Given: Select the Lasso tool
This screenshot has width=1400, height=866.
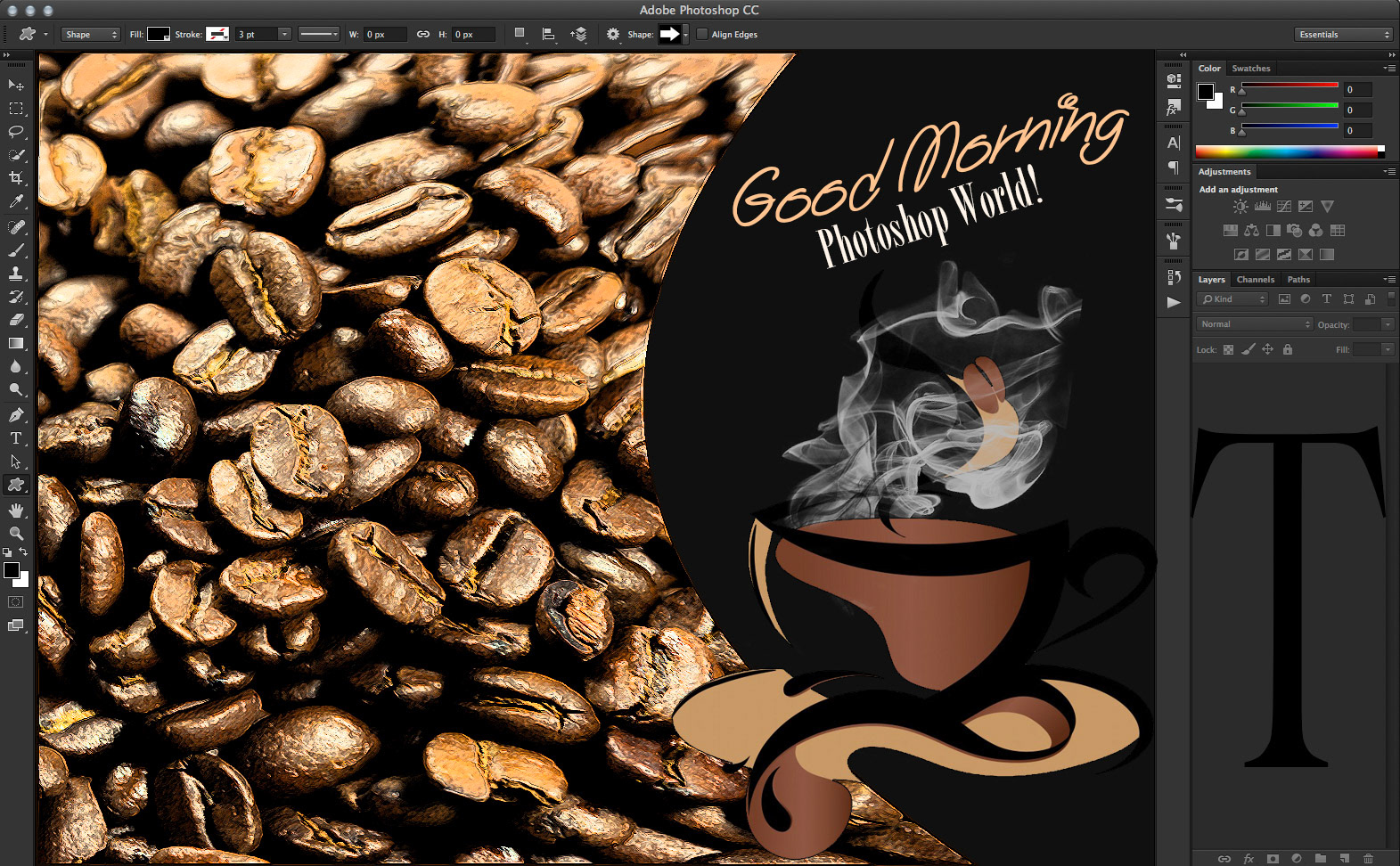Looking at the screenshot, I should pyautogui.click(x=15, y=132).
